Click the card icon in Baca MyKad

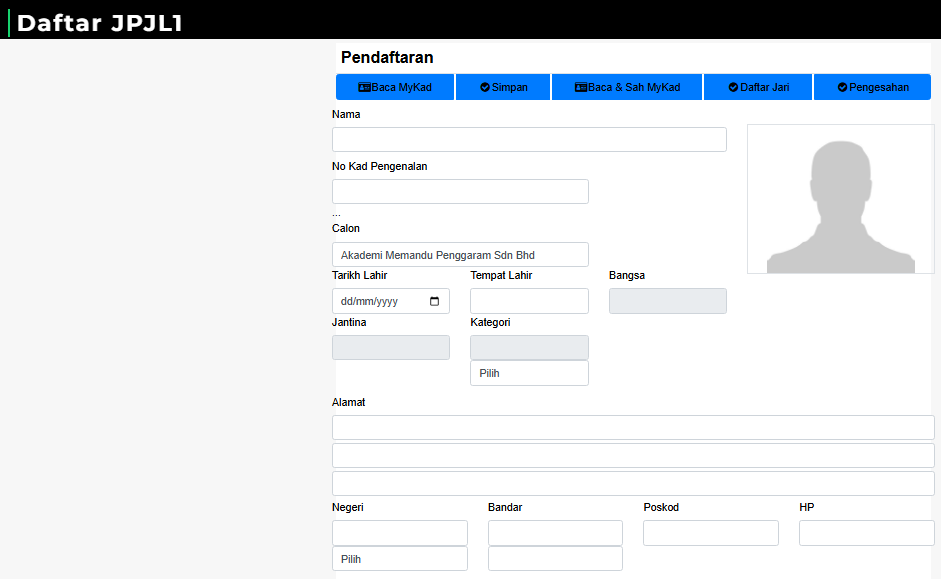(x=364, y=88)
